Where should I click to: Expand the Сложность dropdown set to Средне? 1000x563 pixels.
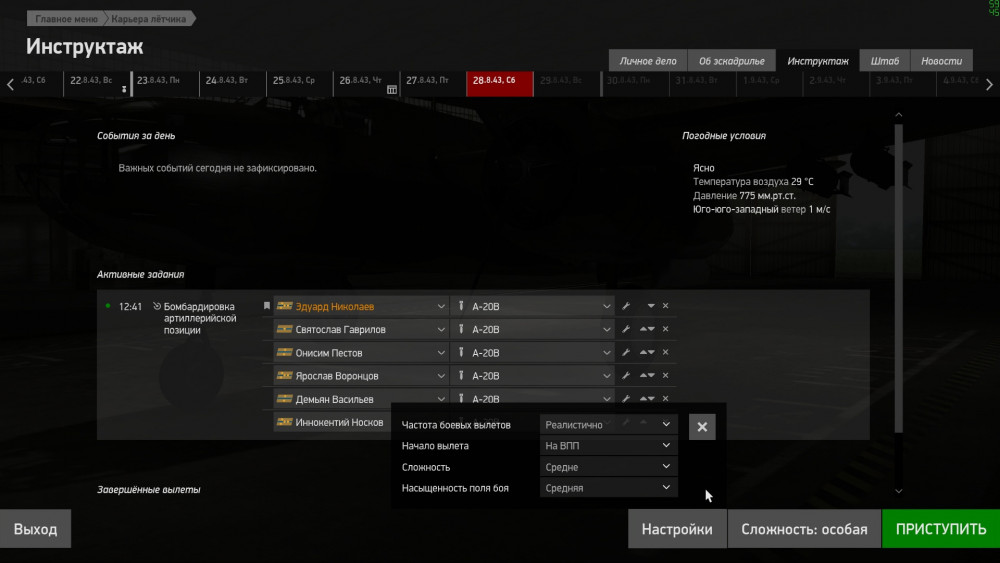tap(608, 467)
